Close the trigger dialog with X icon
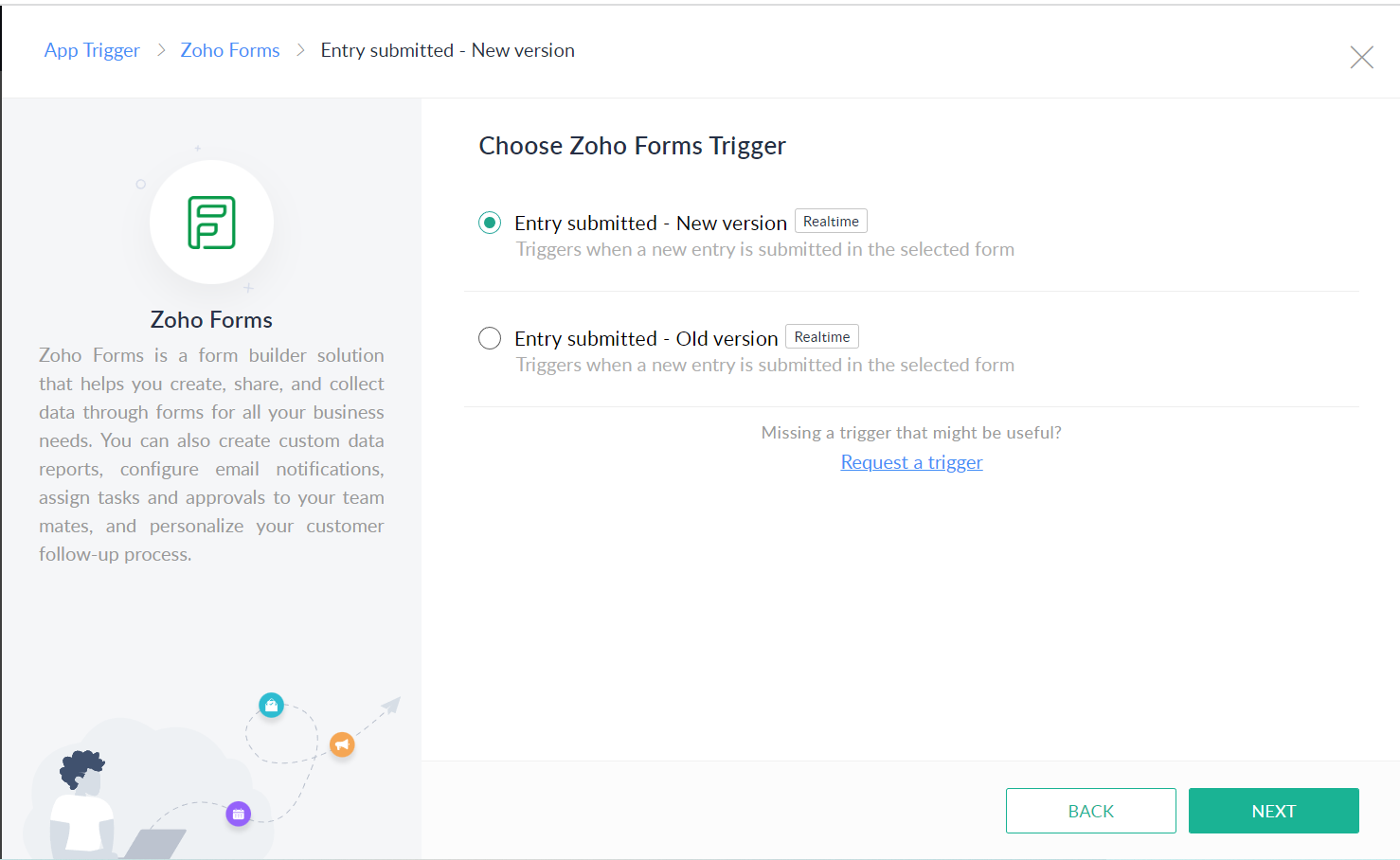This screenshot has width=1400, height=860. tap(1361, 58)
